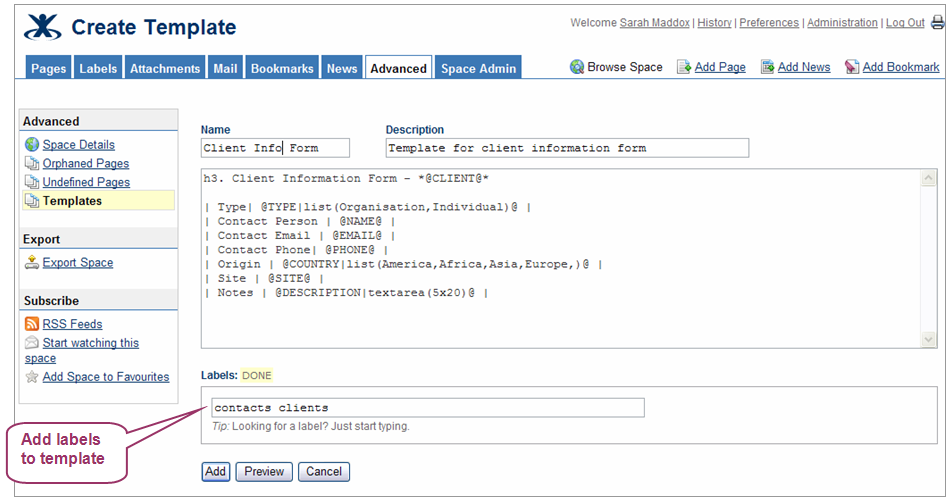949x500 pixels.
Task: Open the Undefined Pages link
Action: point(86,182)
